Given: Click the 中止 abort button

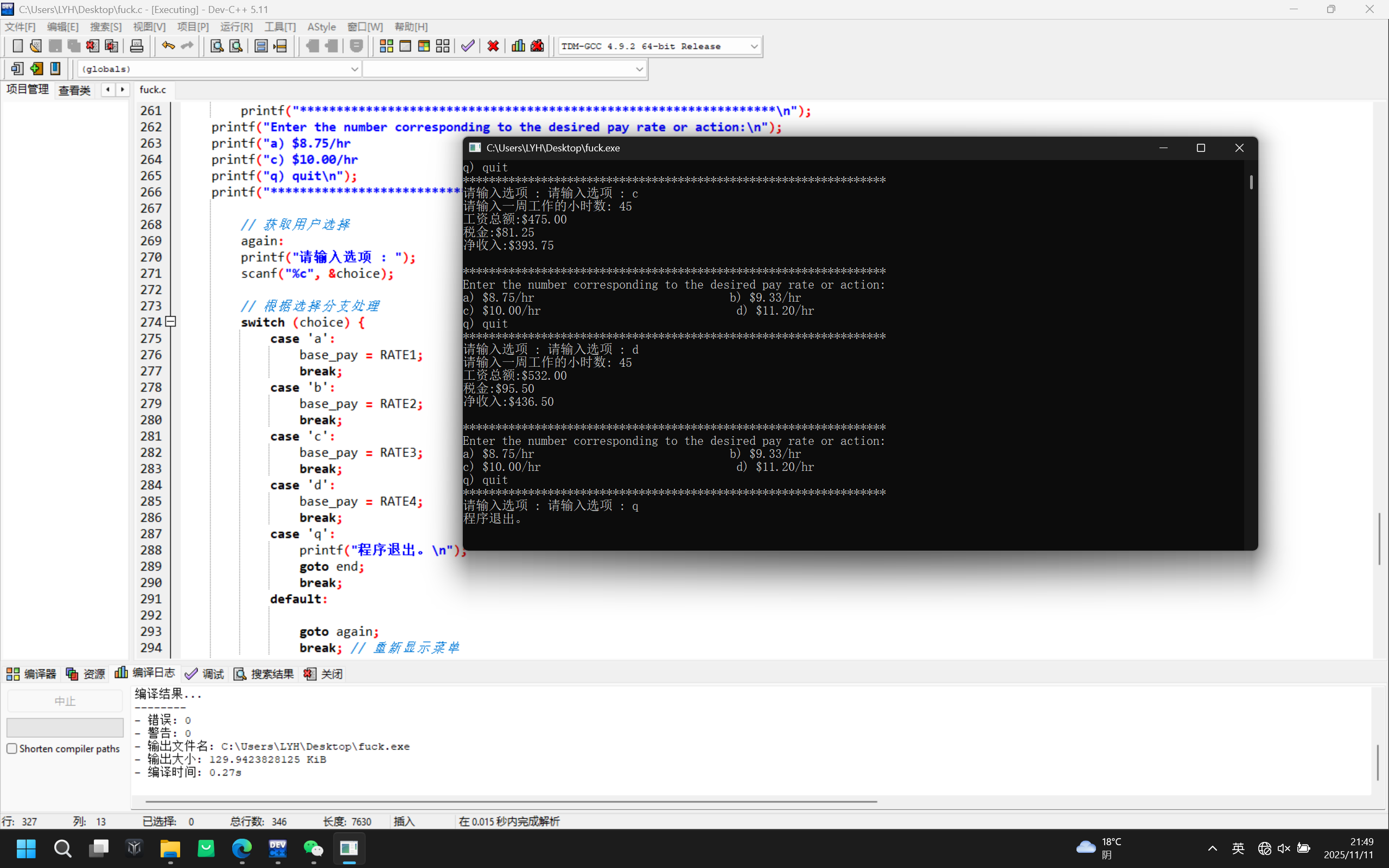Looking at the screenshot, I should (x=65, y=701).
